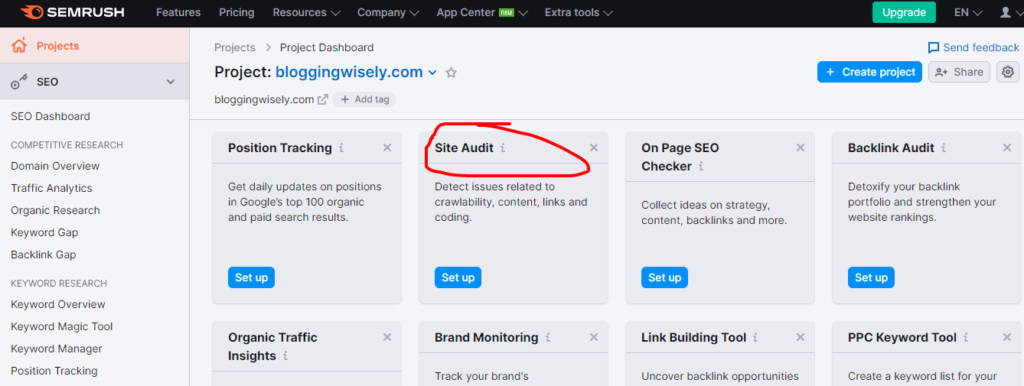
Task: Click info icon beside Position Tracking
Action: [341, 148]
